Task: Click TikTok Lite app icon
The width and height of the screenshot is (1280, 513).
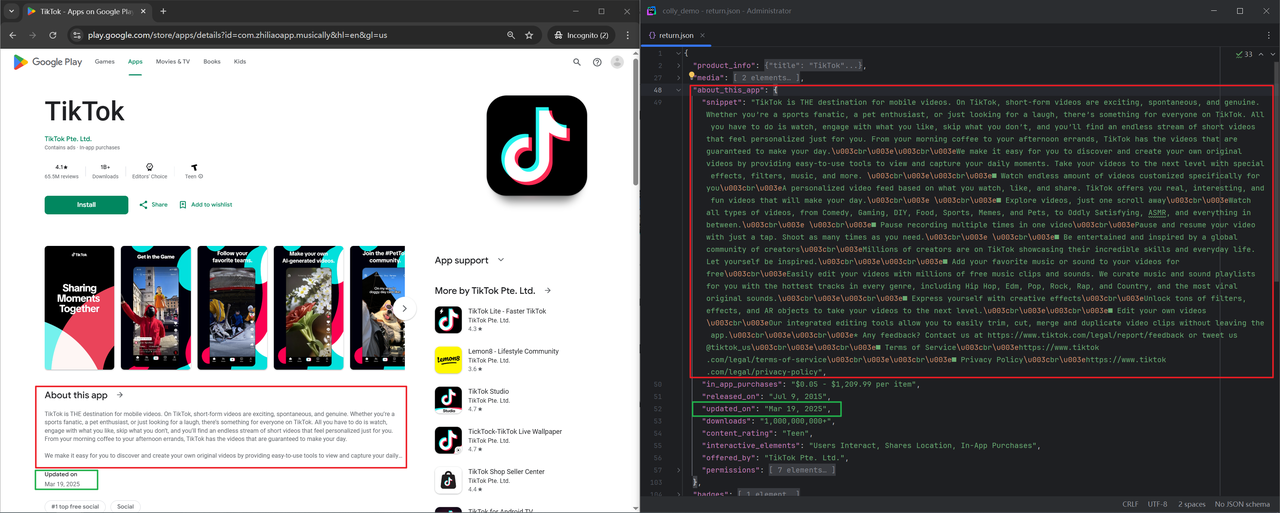Action: pyautogui.click(x=448, y=319)
